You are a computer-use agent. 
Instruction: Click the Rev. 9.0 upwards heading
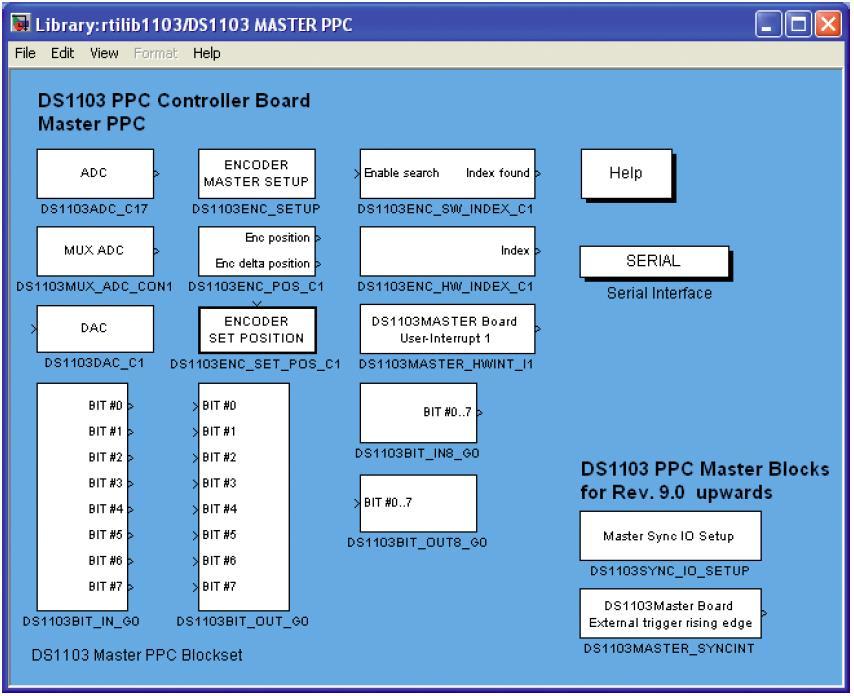(x=676, y=492)
